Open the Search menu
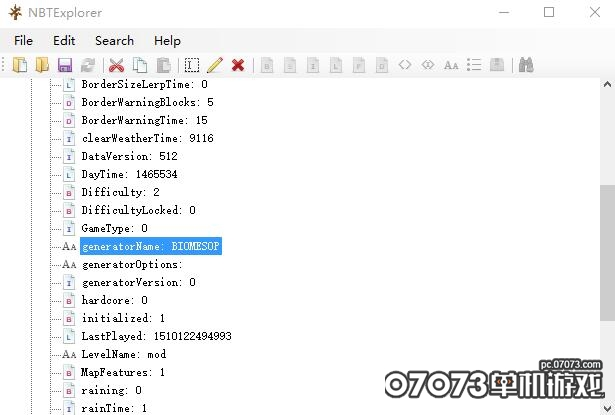This screenshot has width=615, height=415. [114, 40]
